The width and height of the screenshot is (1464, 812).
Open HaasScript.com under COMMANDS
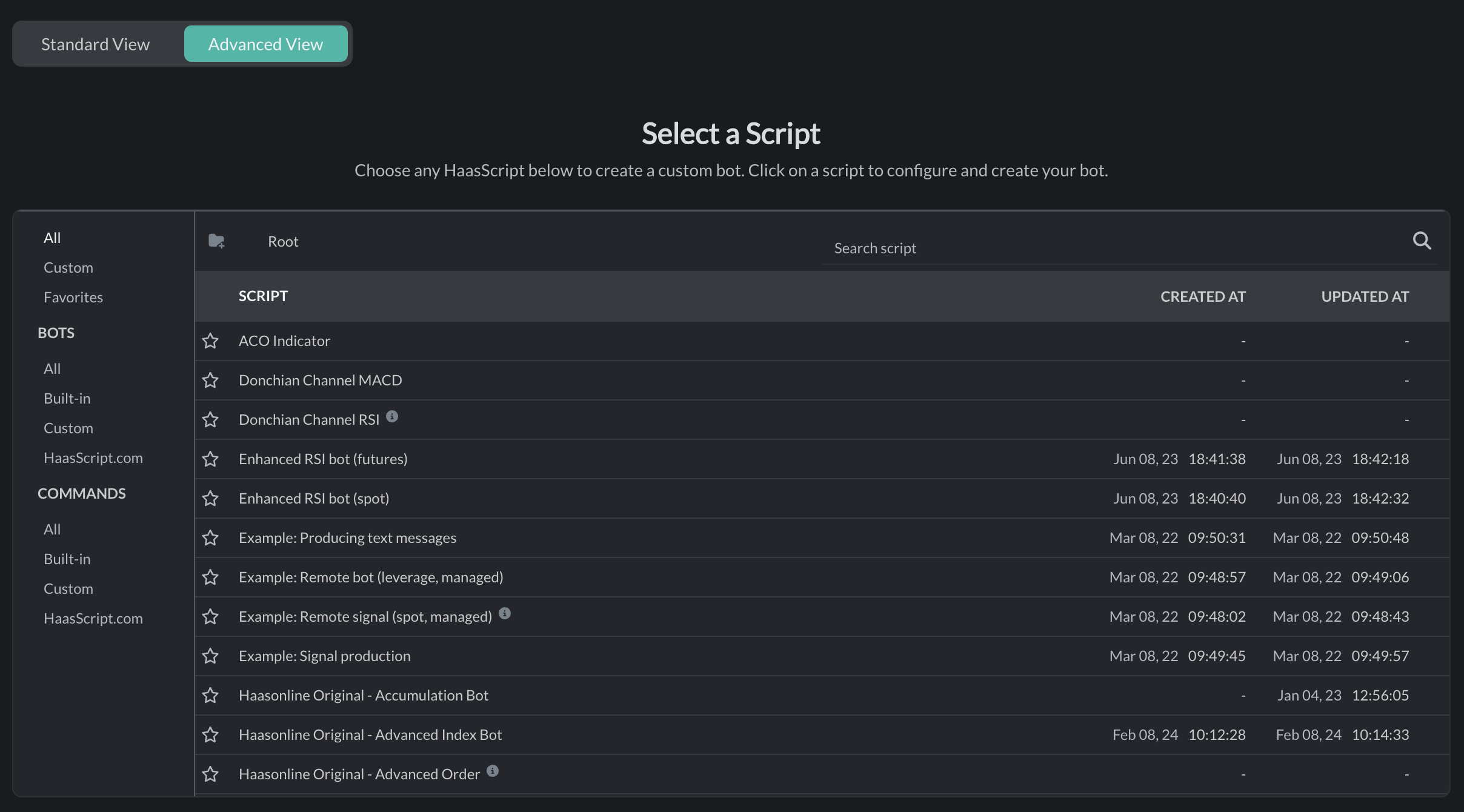pyautogui.click(x=93, y=618)
